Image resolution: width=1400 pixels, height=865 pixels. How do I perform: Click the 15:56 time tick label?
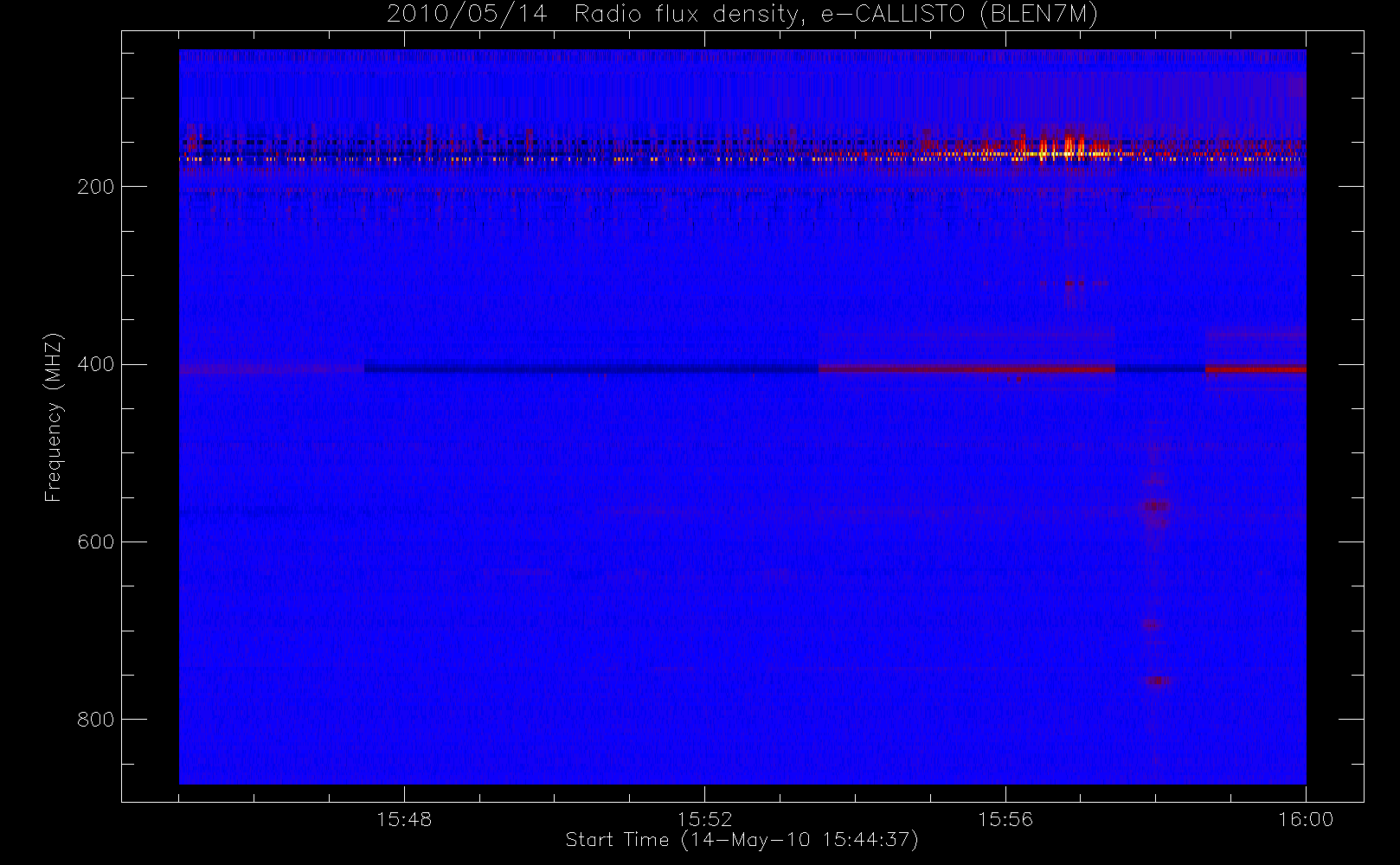pyautogui.click(x=1005, y=819)
